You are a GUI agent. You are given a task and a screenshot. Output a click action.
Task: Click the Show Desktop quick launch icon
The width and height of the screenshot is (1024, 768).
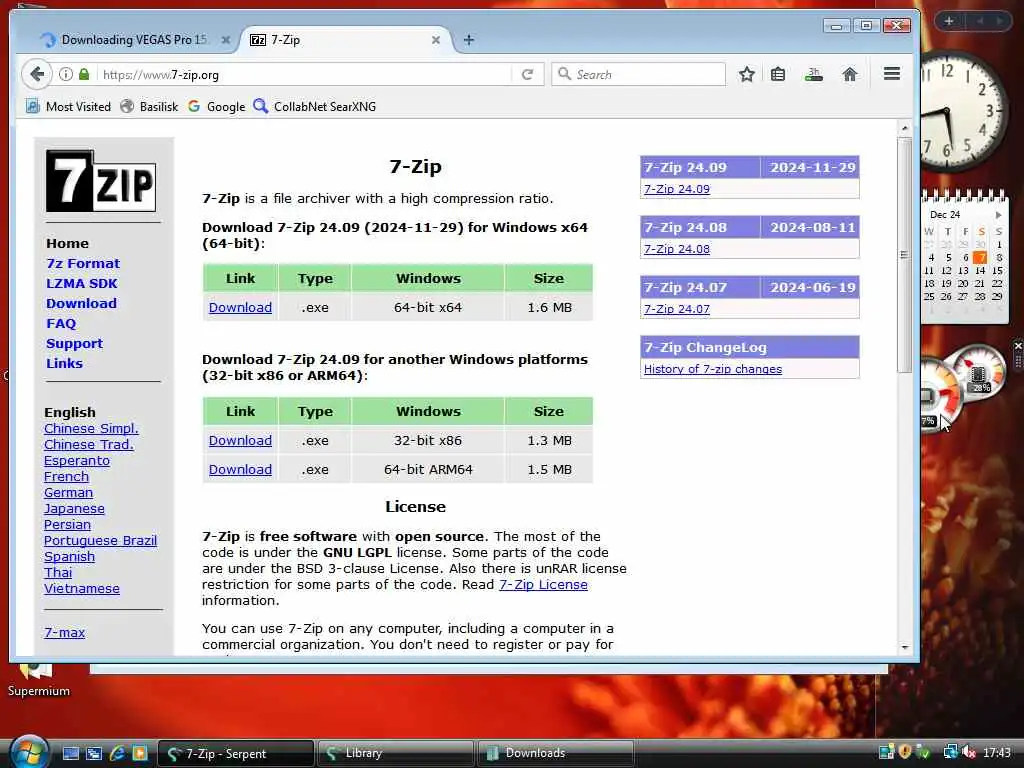(71, 753)
